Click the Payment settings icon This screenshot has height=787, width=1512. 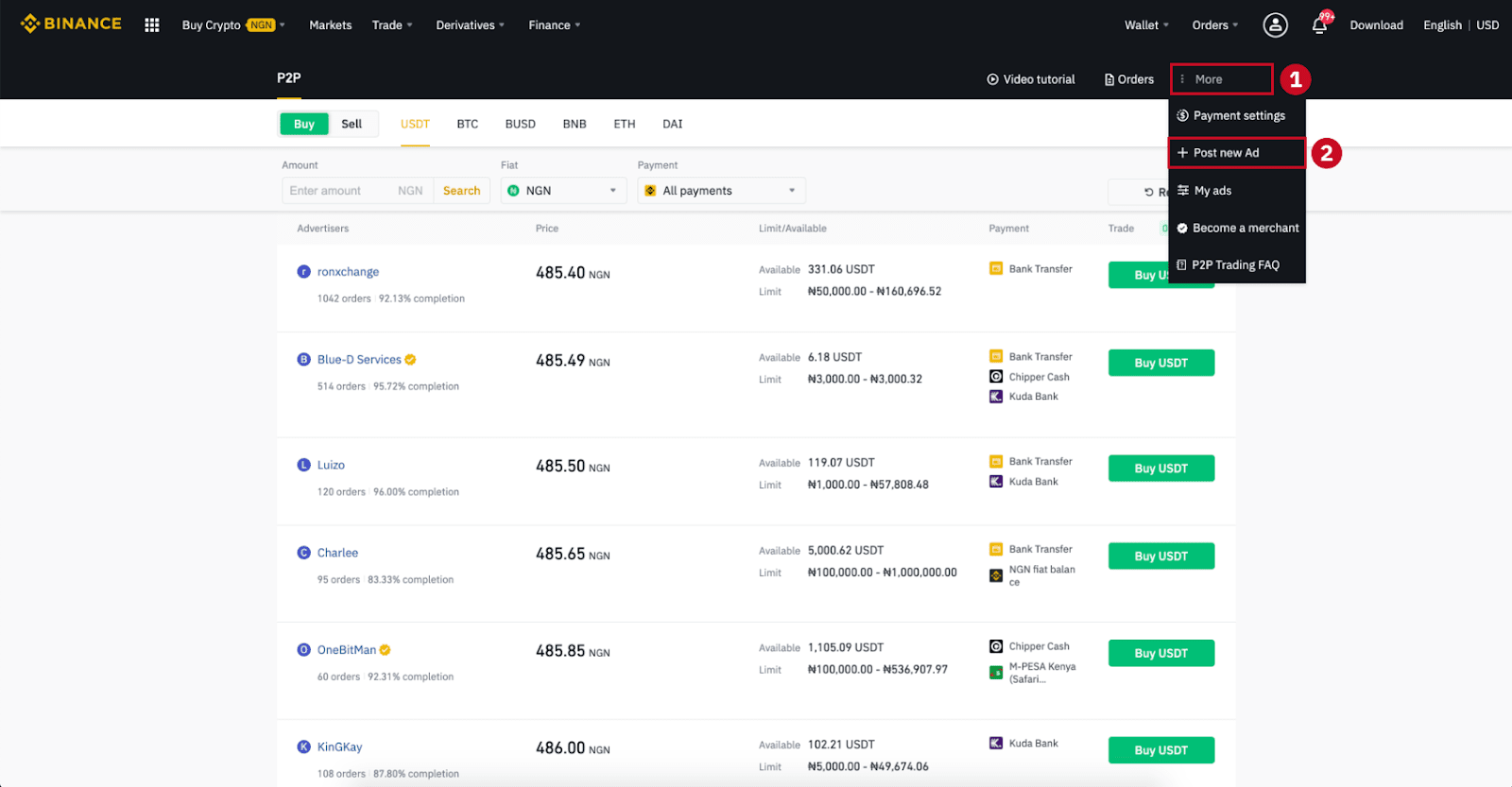pos(1182,115)
